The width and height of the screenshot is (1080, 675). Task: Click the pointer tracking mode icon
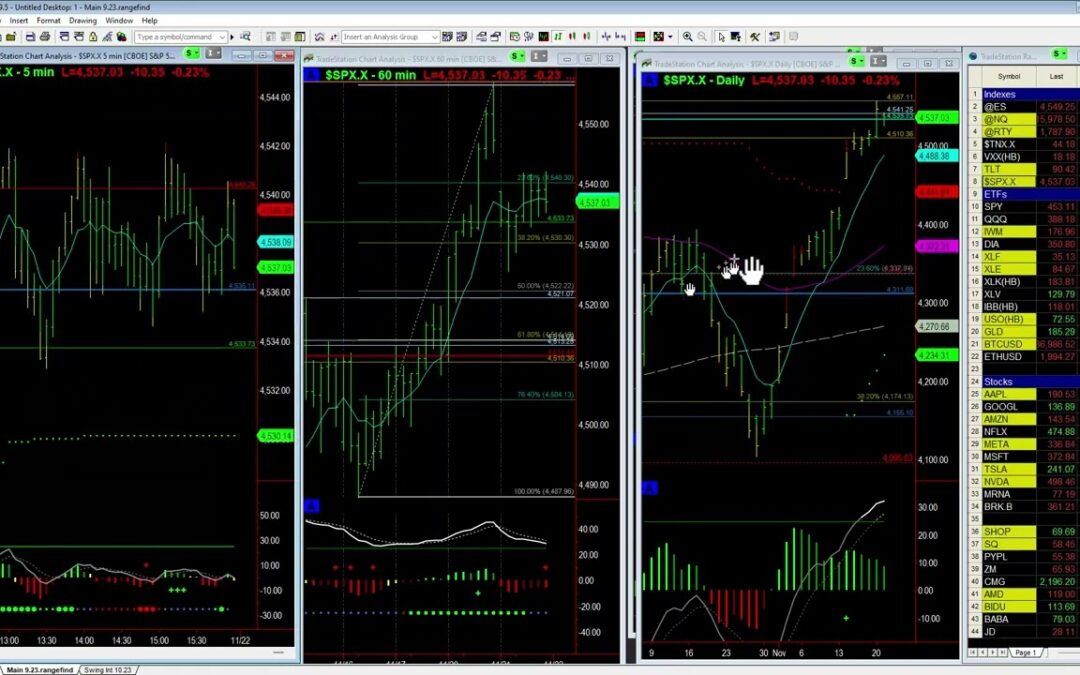(736, 37)
